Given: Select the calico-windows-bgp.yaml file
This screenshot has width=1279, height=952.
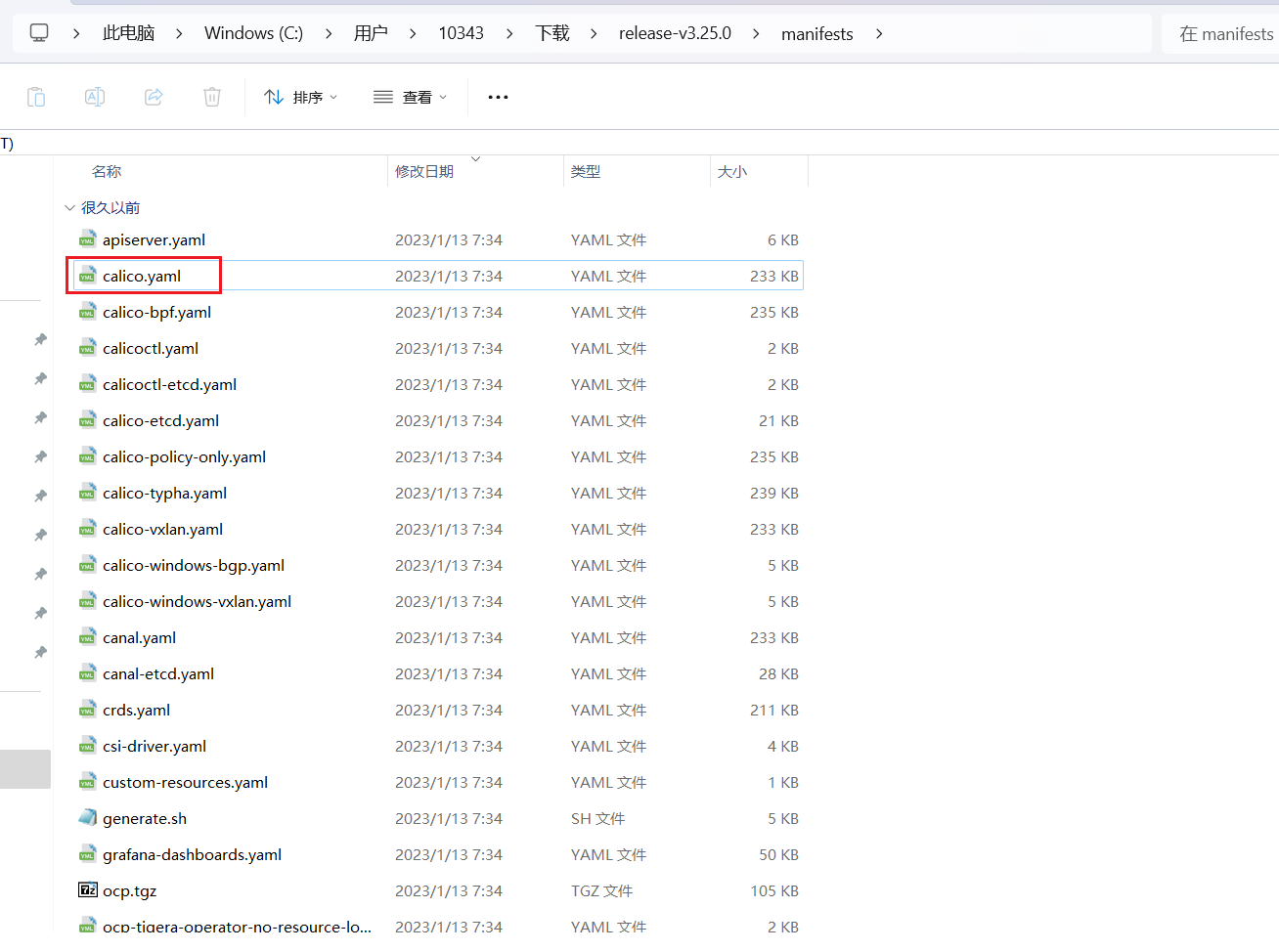Looking at the screenshot, I should click(438, 565).
